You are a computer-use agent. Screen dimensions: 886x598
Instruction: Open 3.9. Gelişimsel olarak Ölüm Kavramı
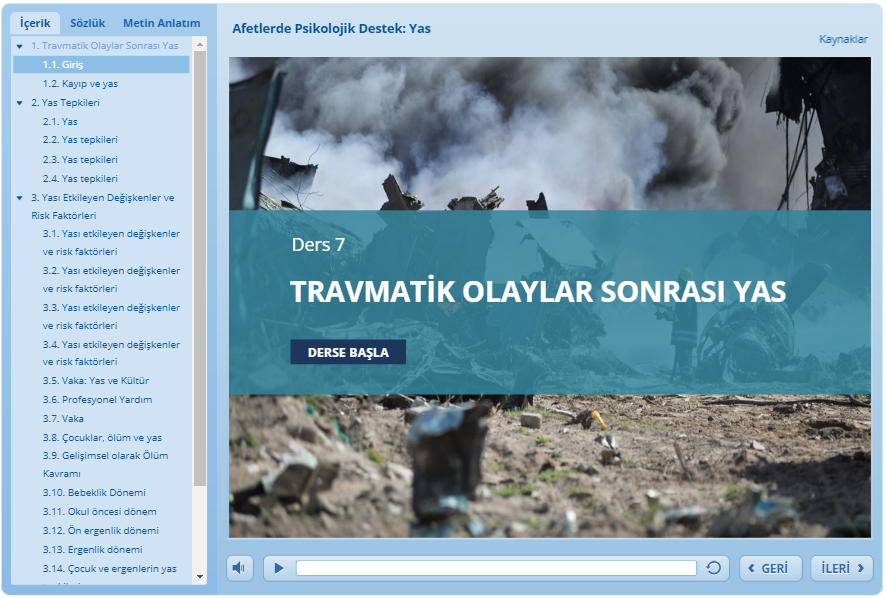tap(106, 465)
